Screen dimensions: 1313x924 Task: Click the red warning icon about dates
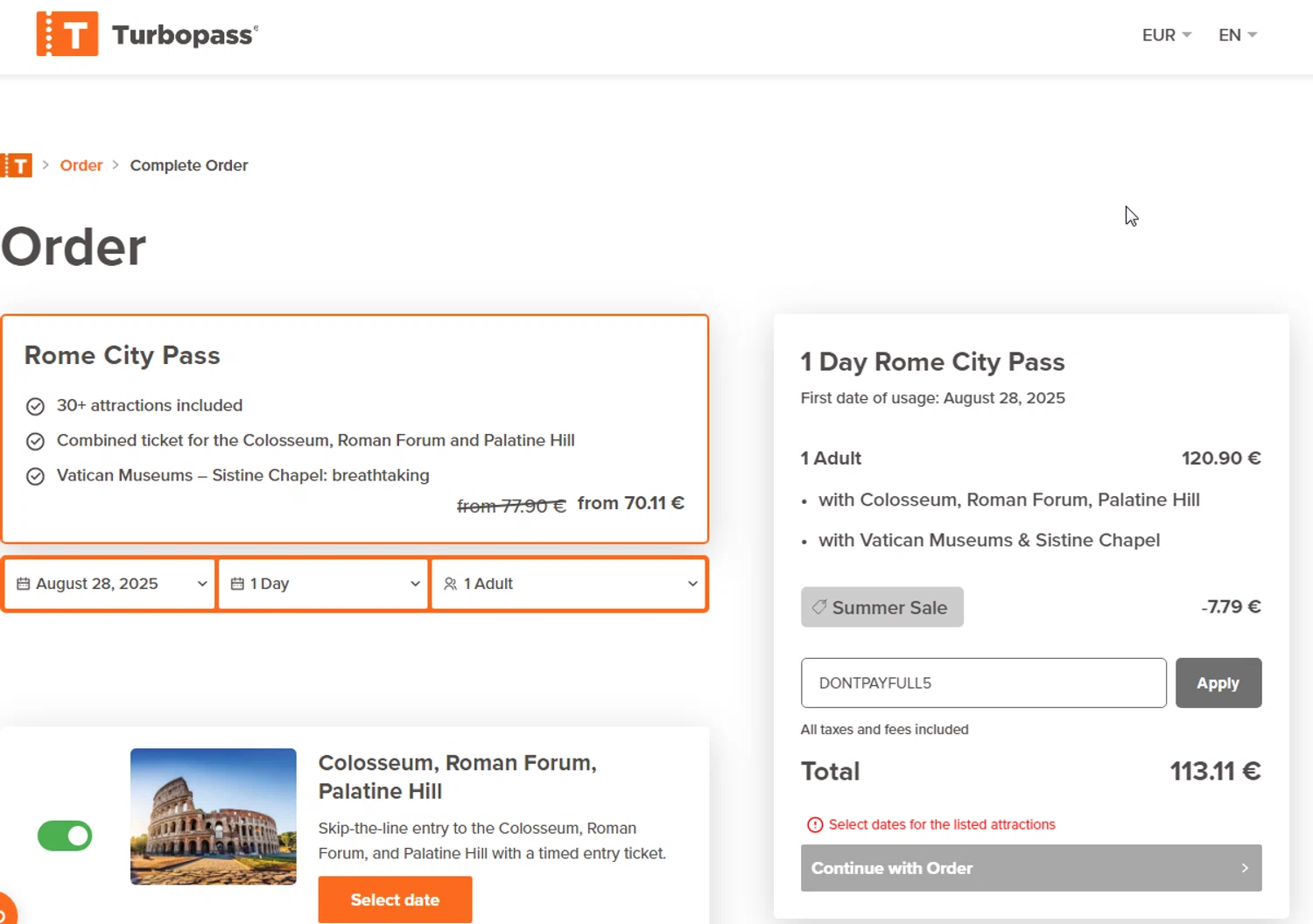point(815,824)
